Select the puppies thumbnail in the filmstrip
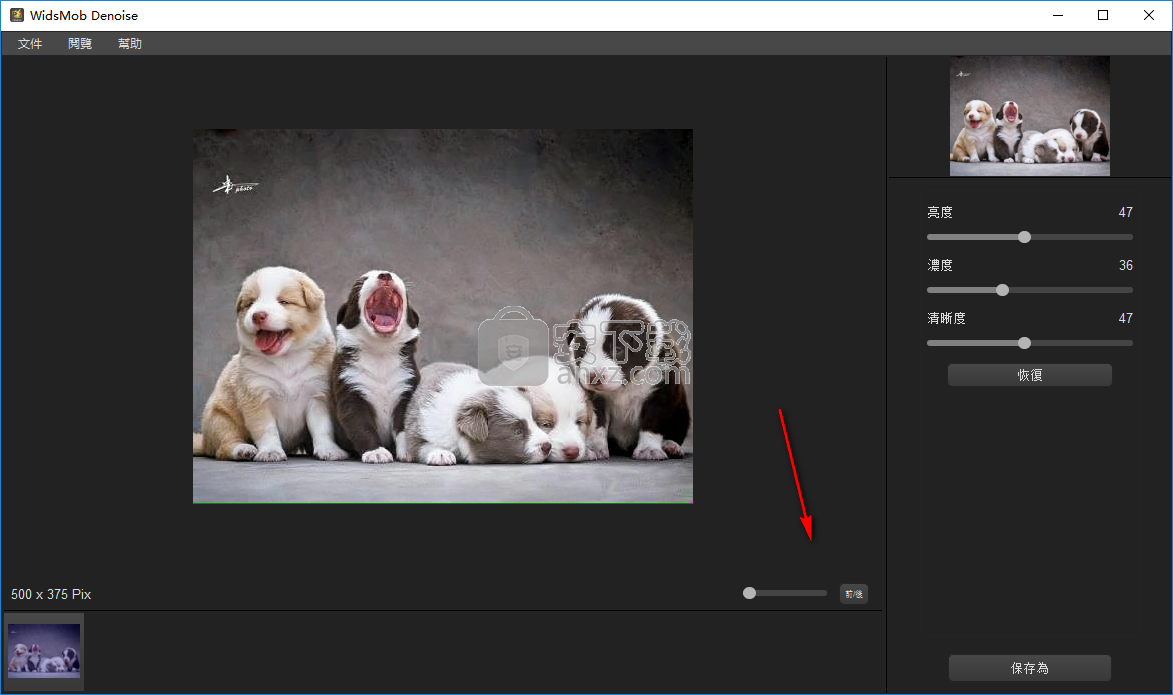The height and width of the screenshot is (695, 1173). (44, 651)
